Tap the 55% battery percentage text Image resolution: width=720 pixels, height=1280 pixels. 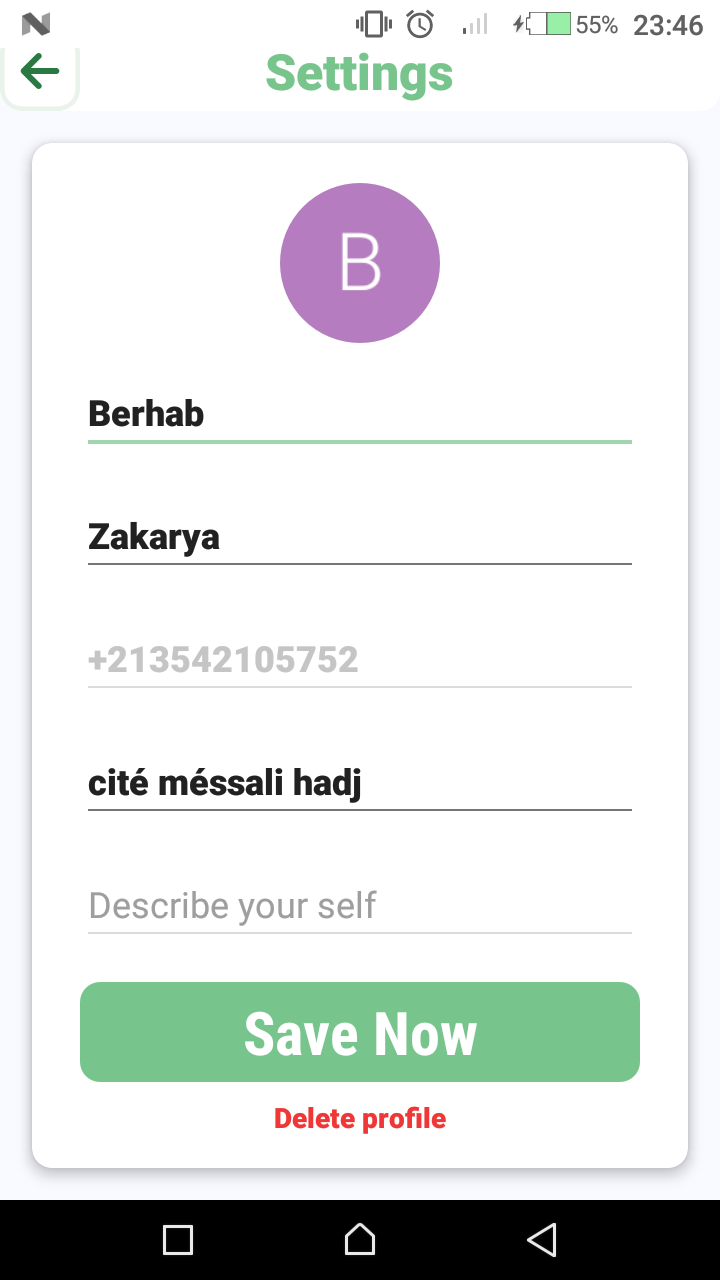coord(597,25)
